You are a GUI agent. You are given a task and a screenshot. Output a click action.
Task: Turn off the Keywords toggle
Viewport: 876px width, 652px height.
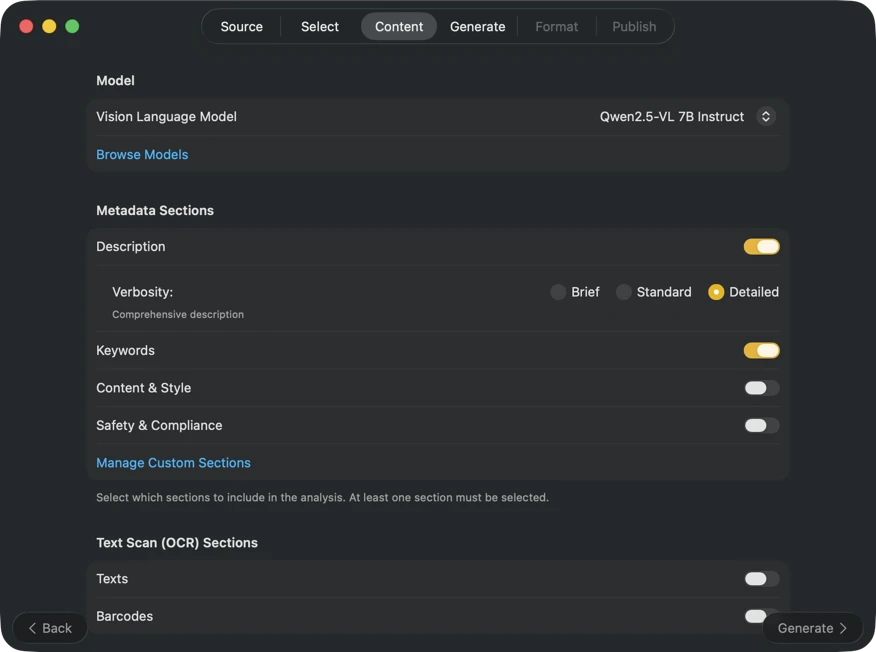click(761, 350)
